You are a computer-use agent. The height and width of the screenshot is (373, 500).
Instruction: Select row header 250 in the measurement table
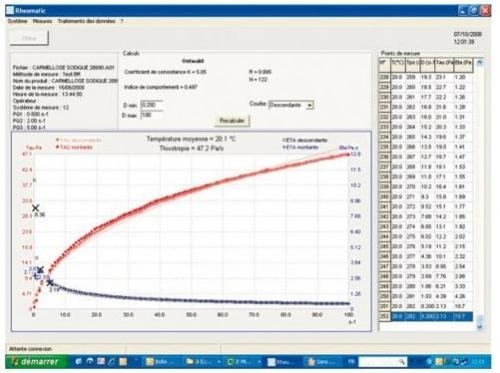[385, 296]
